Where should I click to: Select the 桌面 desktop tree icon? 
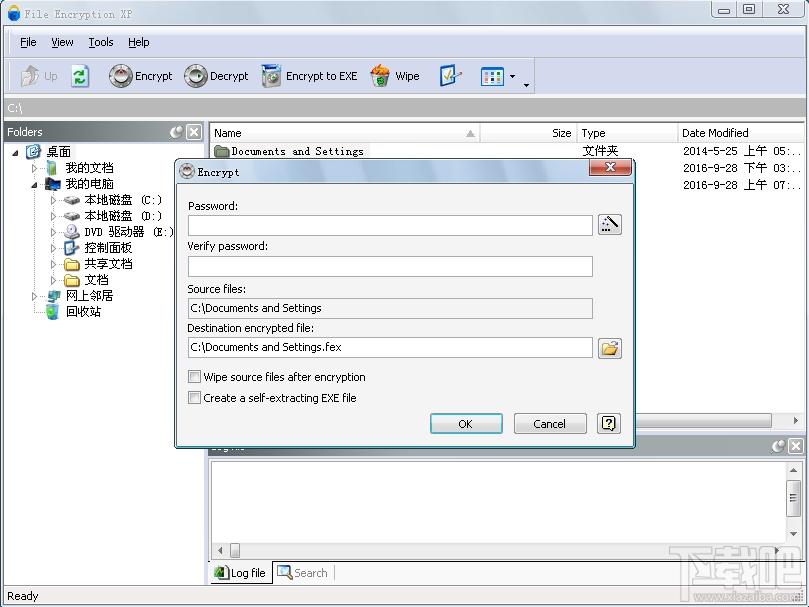click(x=34, y=151)
